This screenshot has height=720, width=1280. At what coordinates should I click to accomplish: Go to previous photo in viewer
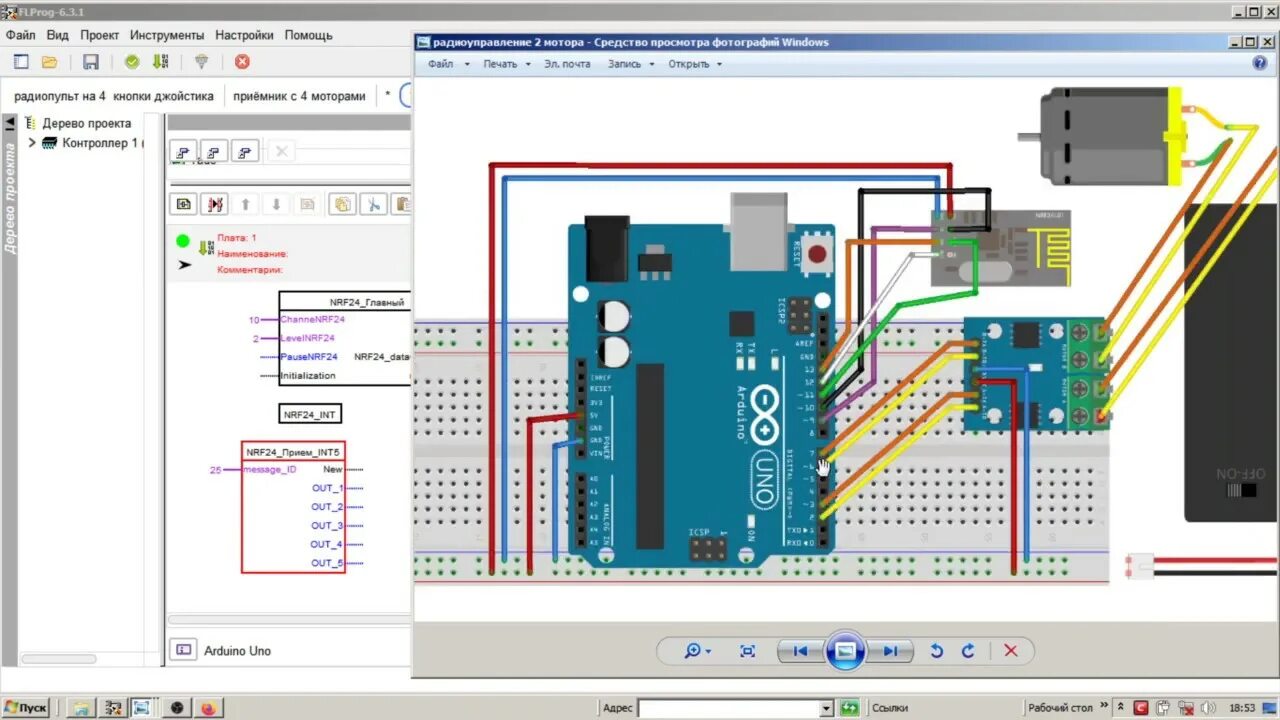click(x=800, y=651)
